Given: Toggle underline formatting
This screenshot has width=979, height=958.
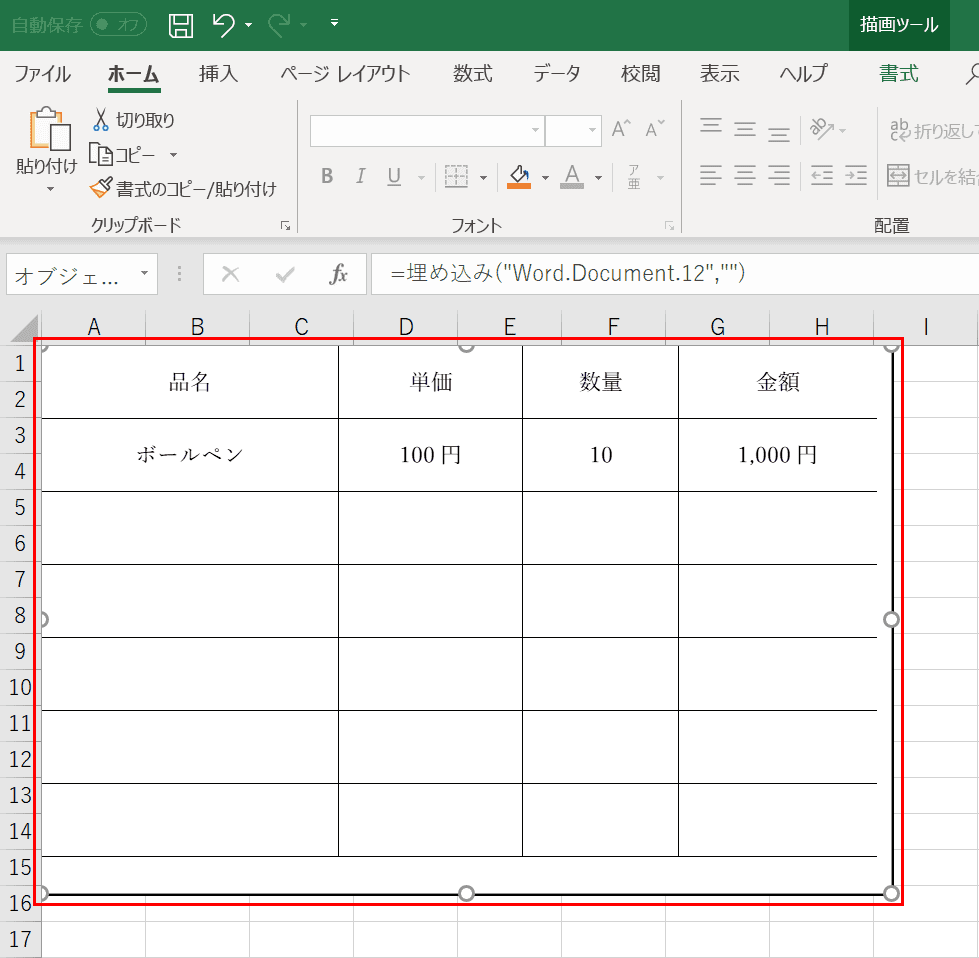Looking at the screenshot, I should (x=394, y=177).
